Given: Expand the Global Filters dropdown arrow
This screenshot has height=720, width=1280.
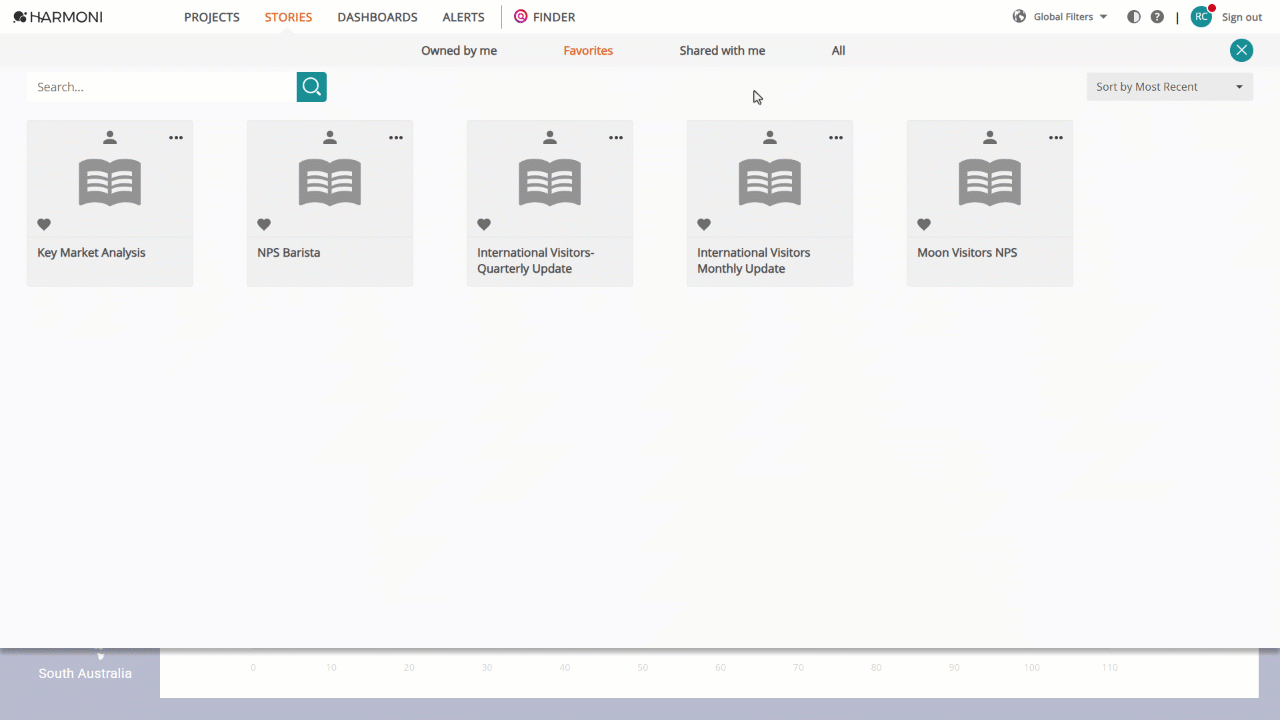Looking at the screenshot, I should point(1103,17).
